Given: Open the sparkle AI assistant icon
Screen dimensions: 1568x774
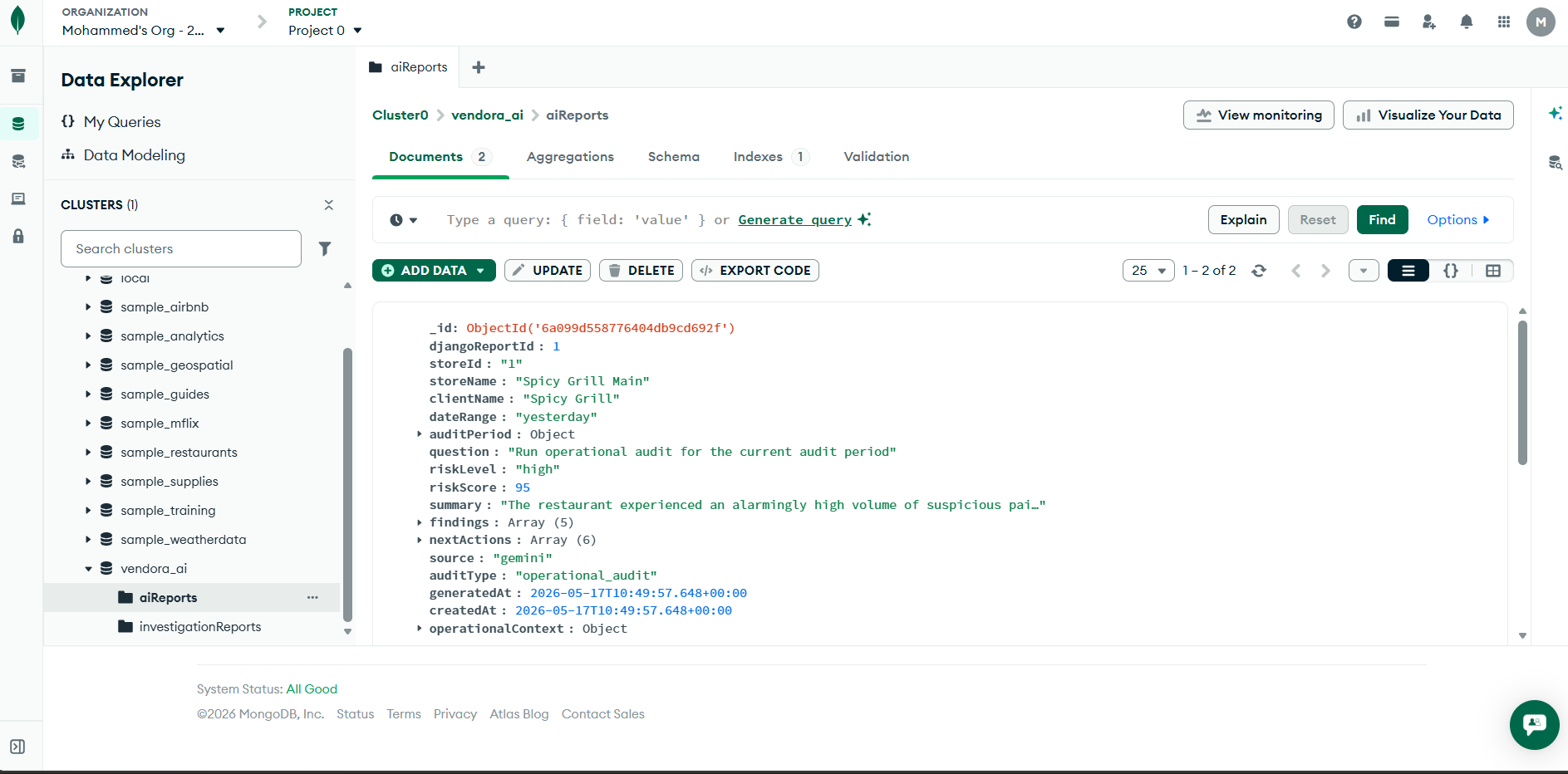Looking at the screenshot, I should coord(1555,113).
